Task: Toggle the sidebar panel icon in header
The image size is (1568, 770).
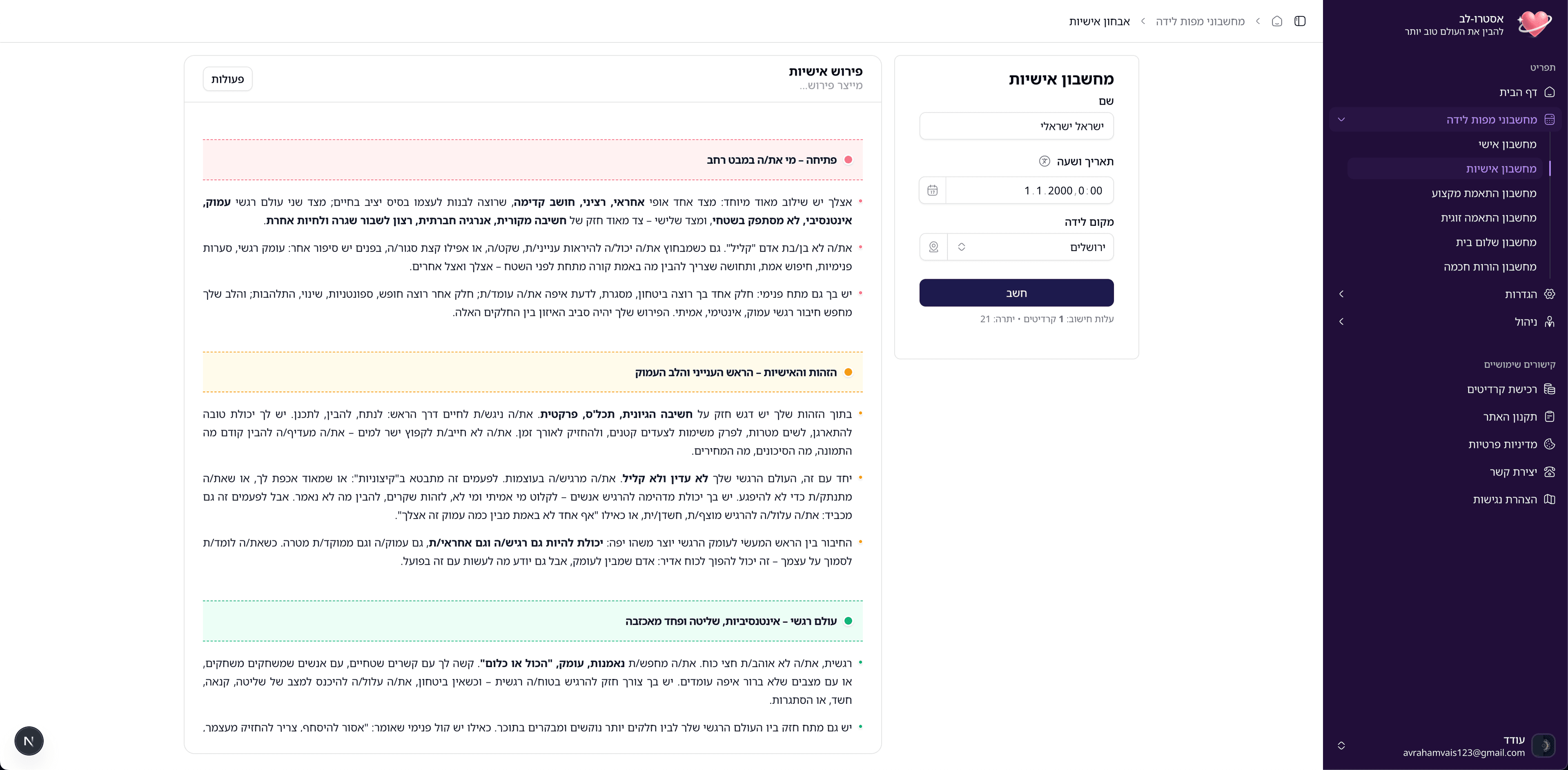Action: click(x=1300, y=21)
